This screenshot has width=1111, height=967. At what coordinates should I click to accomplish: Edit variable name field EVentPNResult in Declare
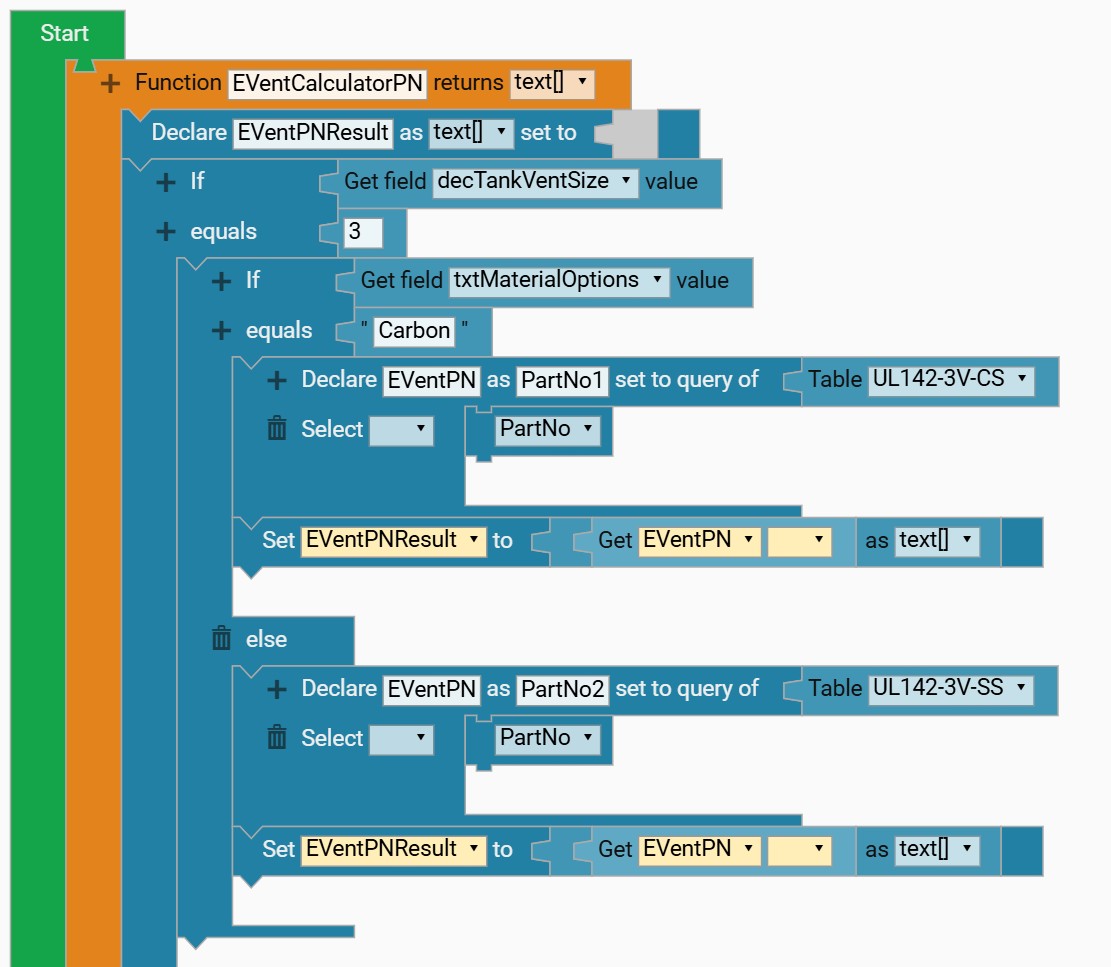pos(312,133)
